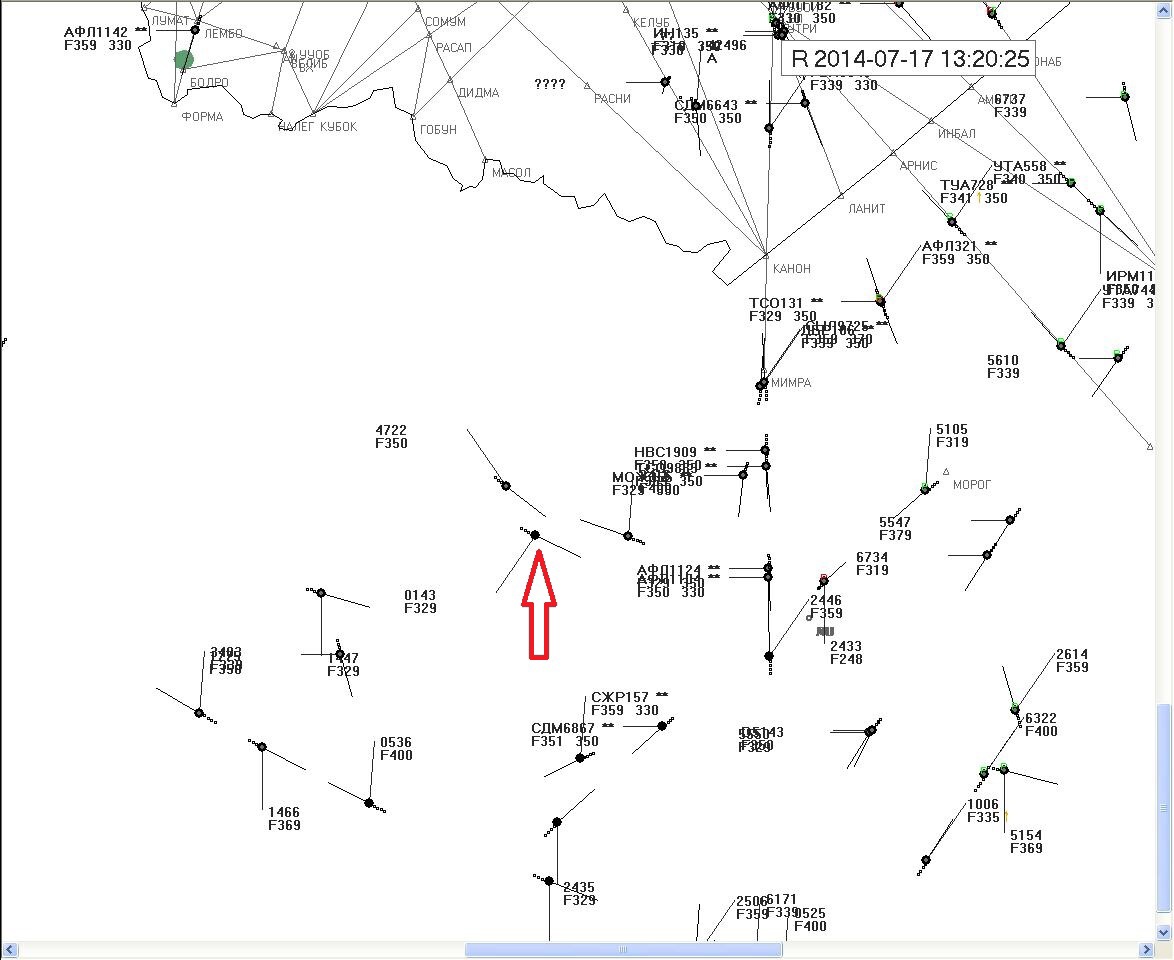The image size is (1174, 960).
Task: Click the R 2014-07-17 13:20:25 timestamp box
Action: (908, 58)
